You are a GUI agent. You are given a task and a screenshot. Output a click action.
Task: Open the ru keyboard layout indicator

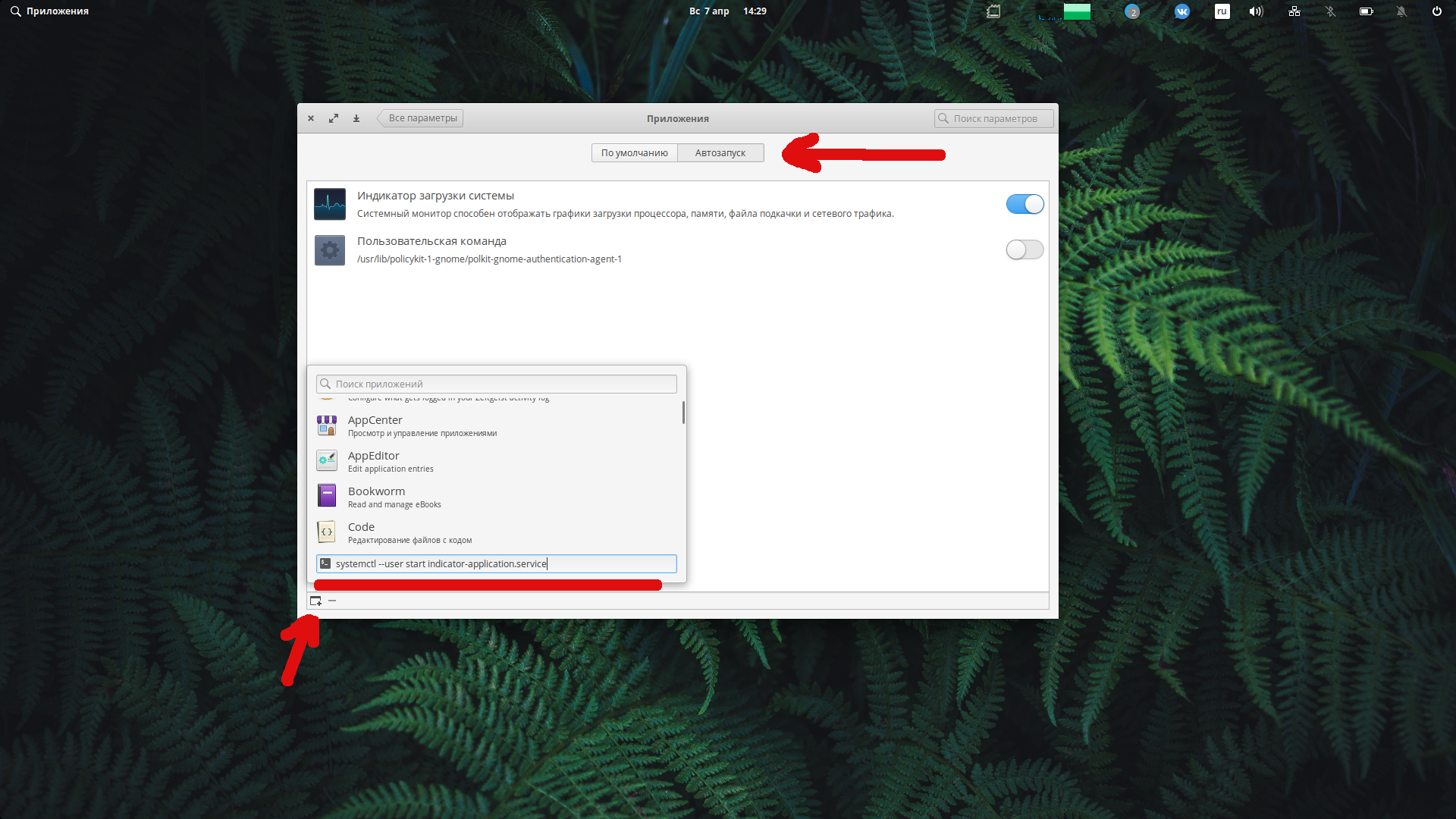1222,11
